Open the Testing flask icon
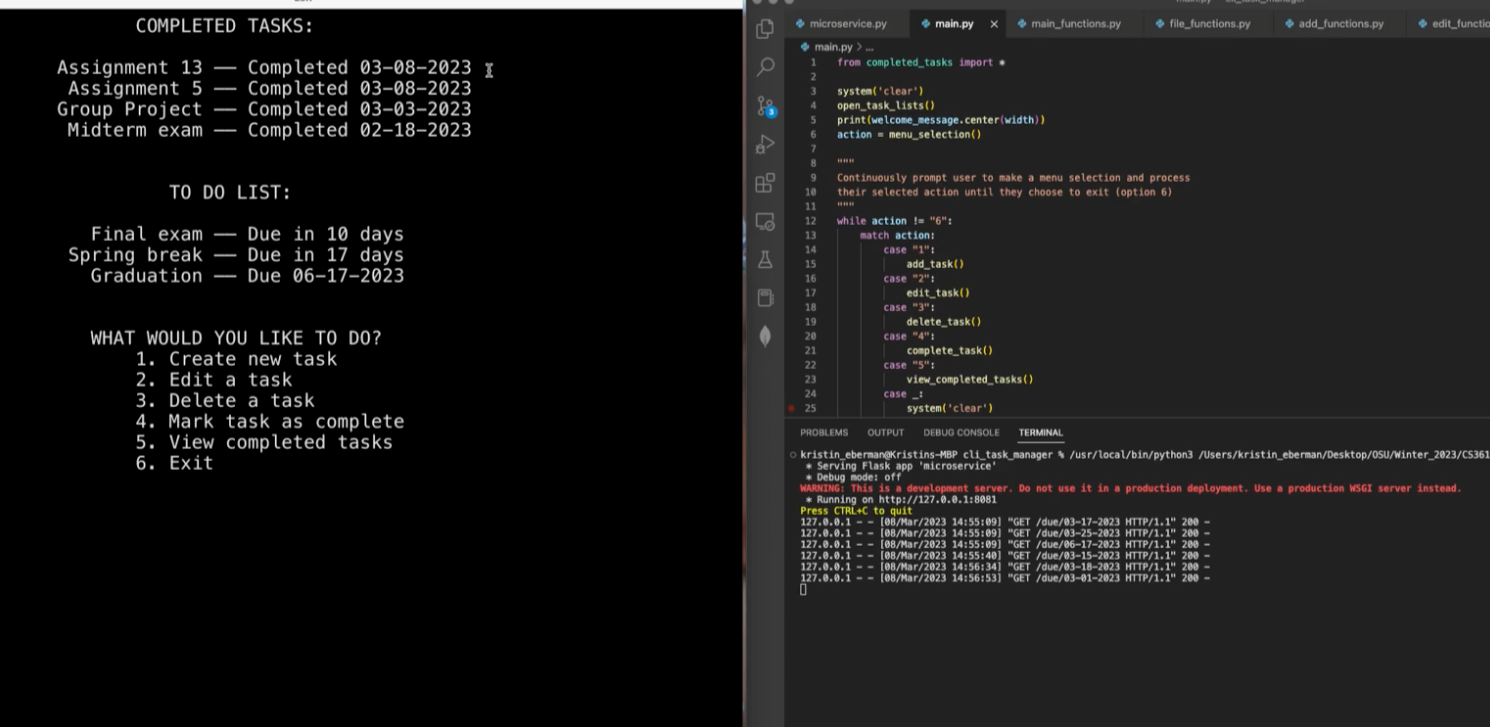 [x=765, y=260]
